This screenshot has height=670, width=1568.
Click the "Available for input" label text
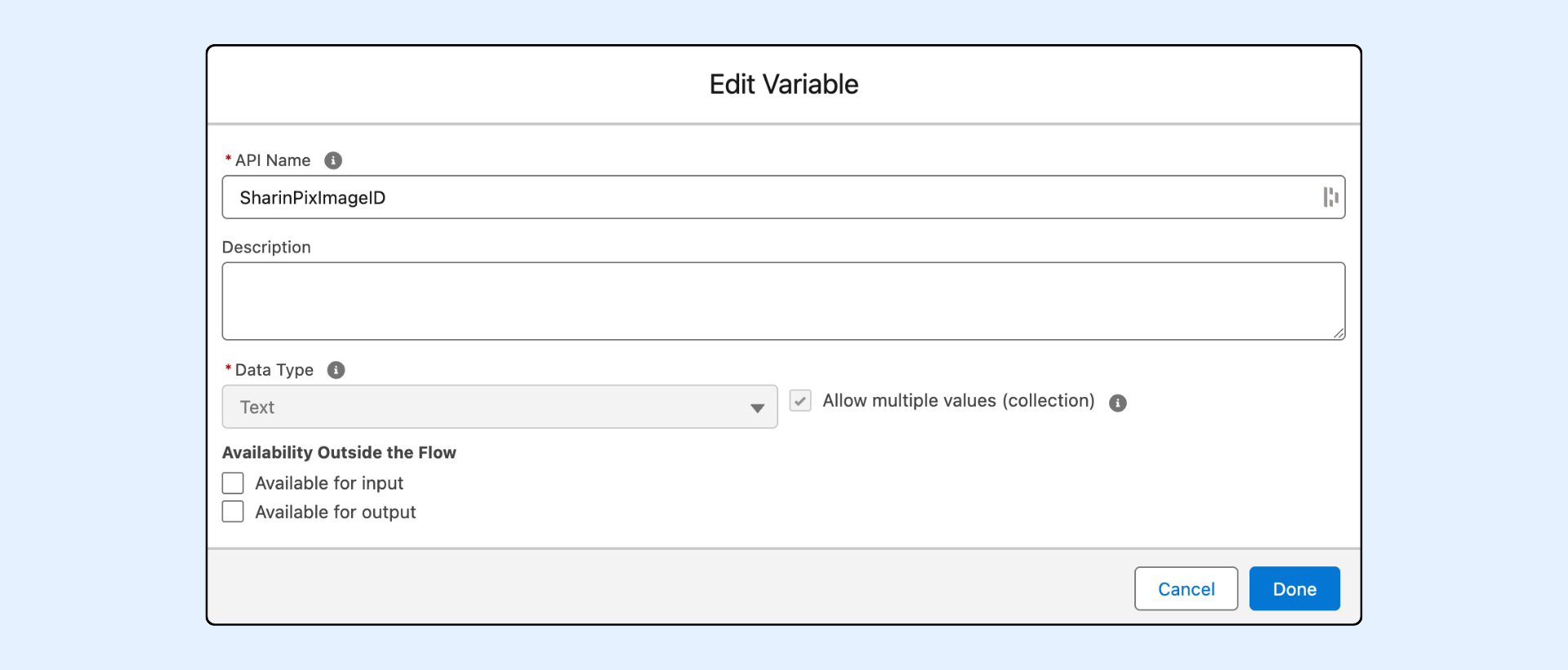[329, 484]
